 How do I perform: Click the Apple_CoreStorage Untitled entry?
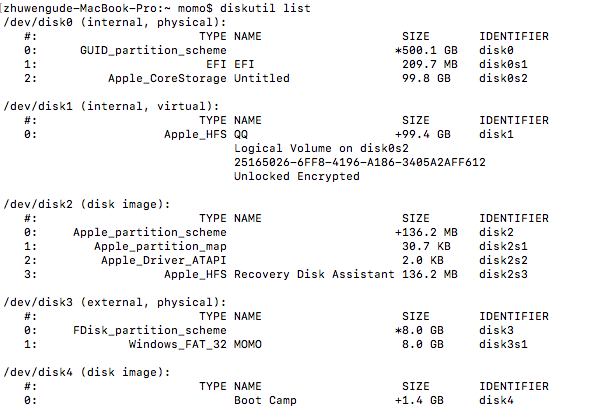(198, 79)
